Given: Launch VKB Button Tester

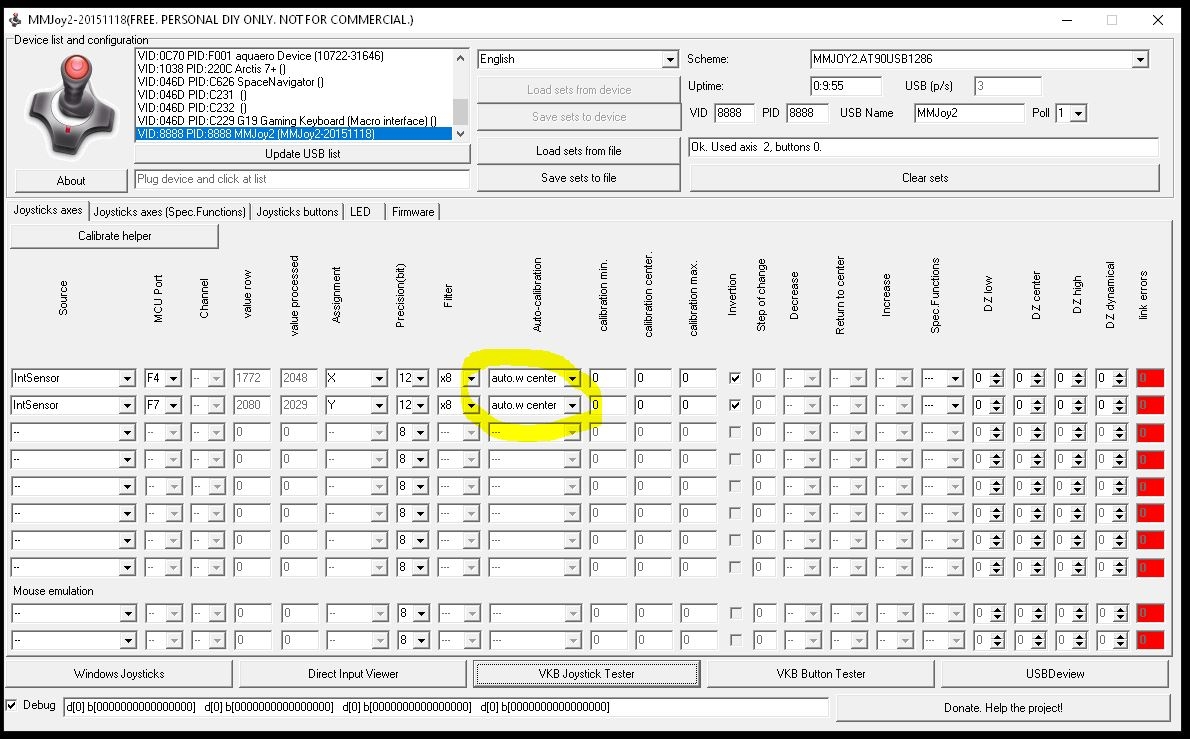Looking at the screenshot, I should point(820,674).
